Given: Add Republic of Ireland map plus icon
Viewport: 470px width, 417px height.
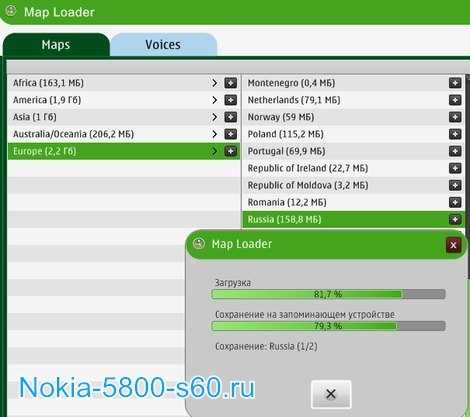Looking at the screenshot, I should click(455, 168).
